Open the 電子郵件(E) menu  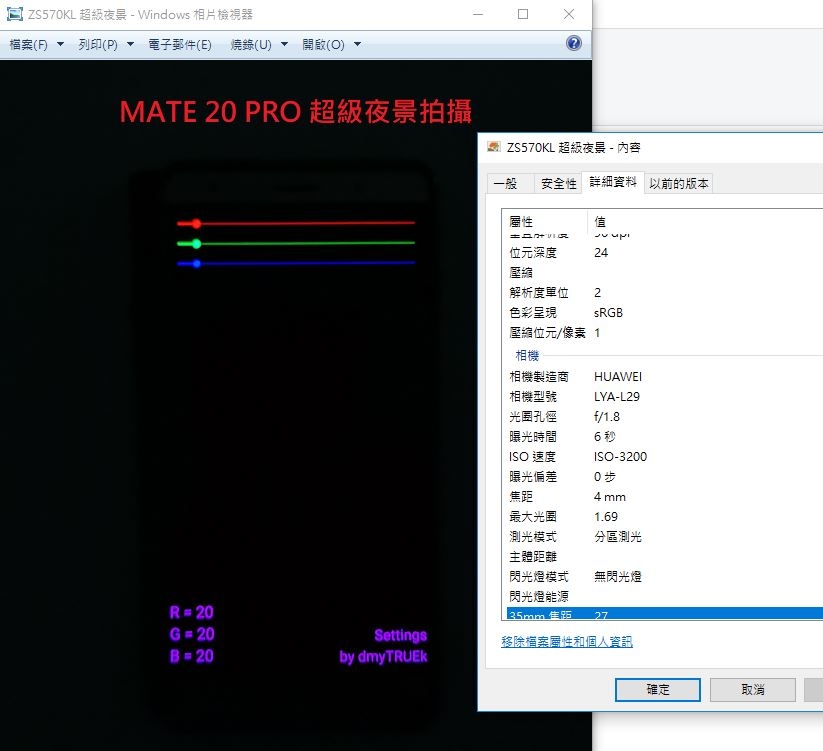click(x=180, y=45)
